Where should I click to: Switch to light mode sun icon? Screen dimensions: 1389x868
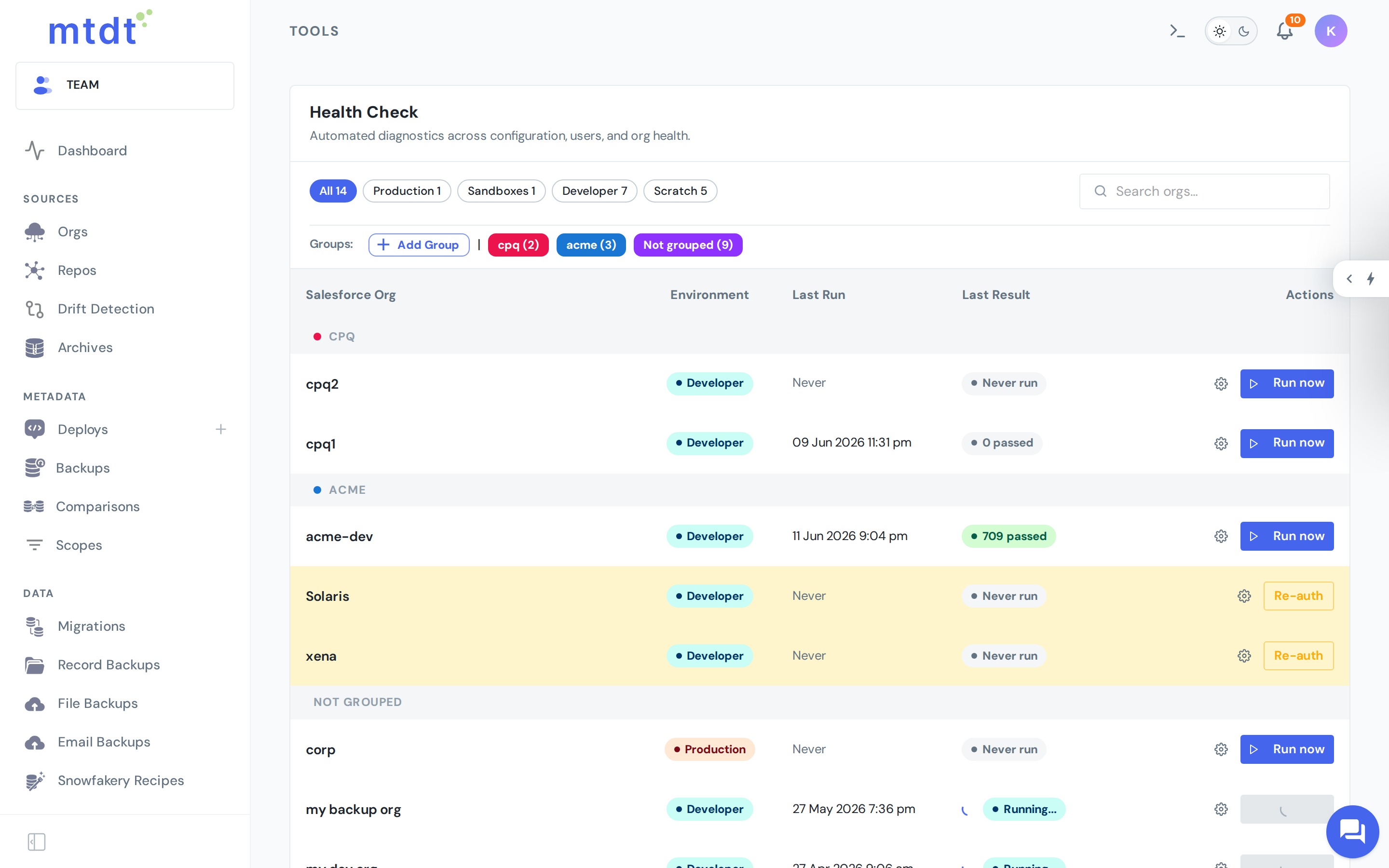click(x=1220, y=31)
